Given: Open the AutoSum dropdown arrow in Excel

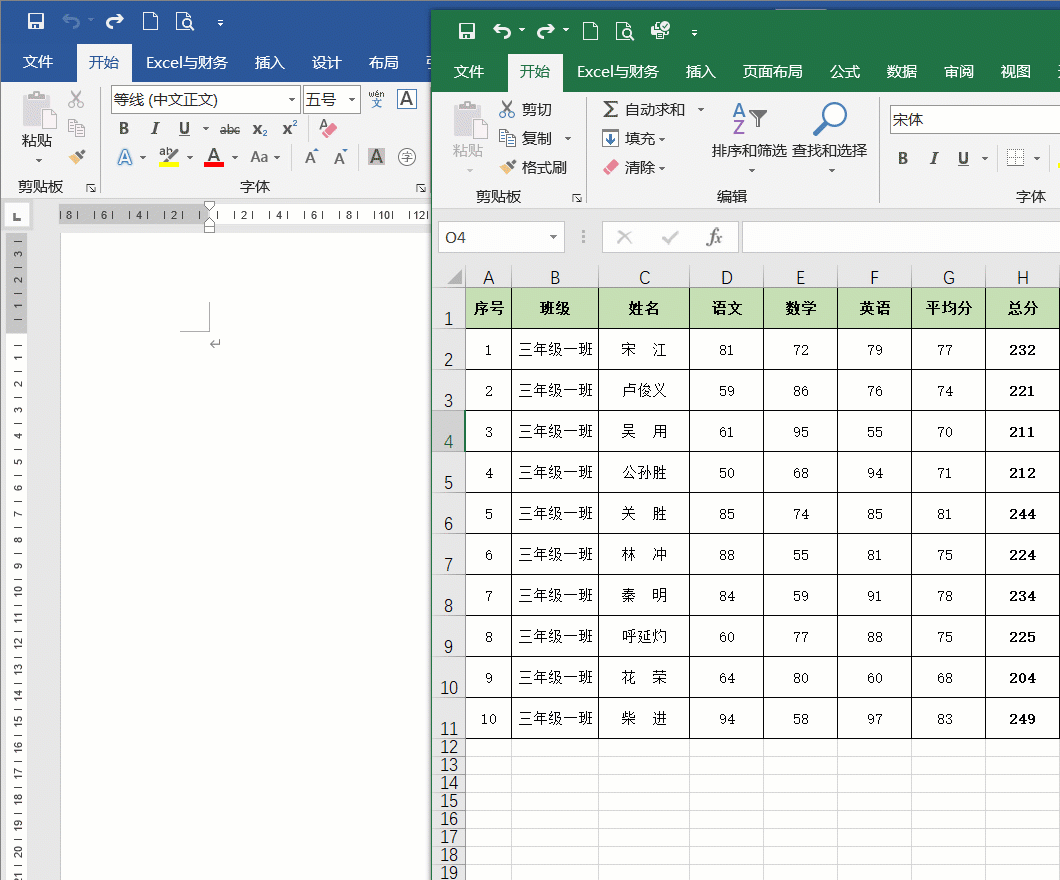Looking at the screenshot, I should point(701,110).
